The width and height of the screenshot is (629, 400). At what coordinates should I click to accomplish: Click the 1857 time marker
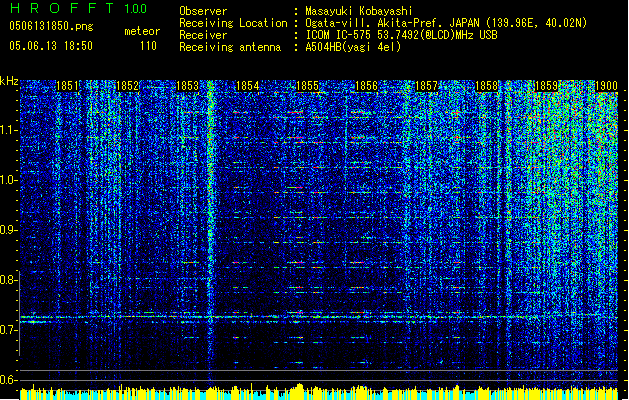point(426,86)
